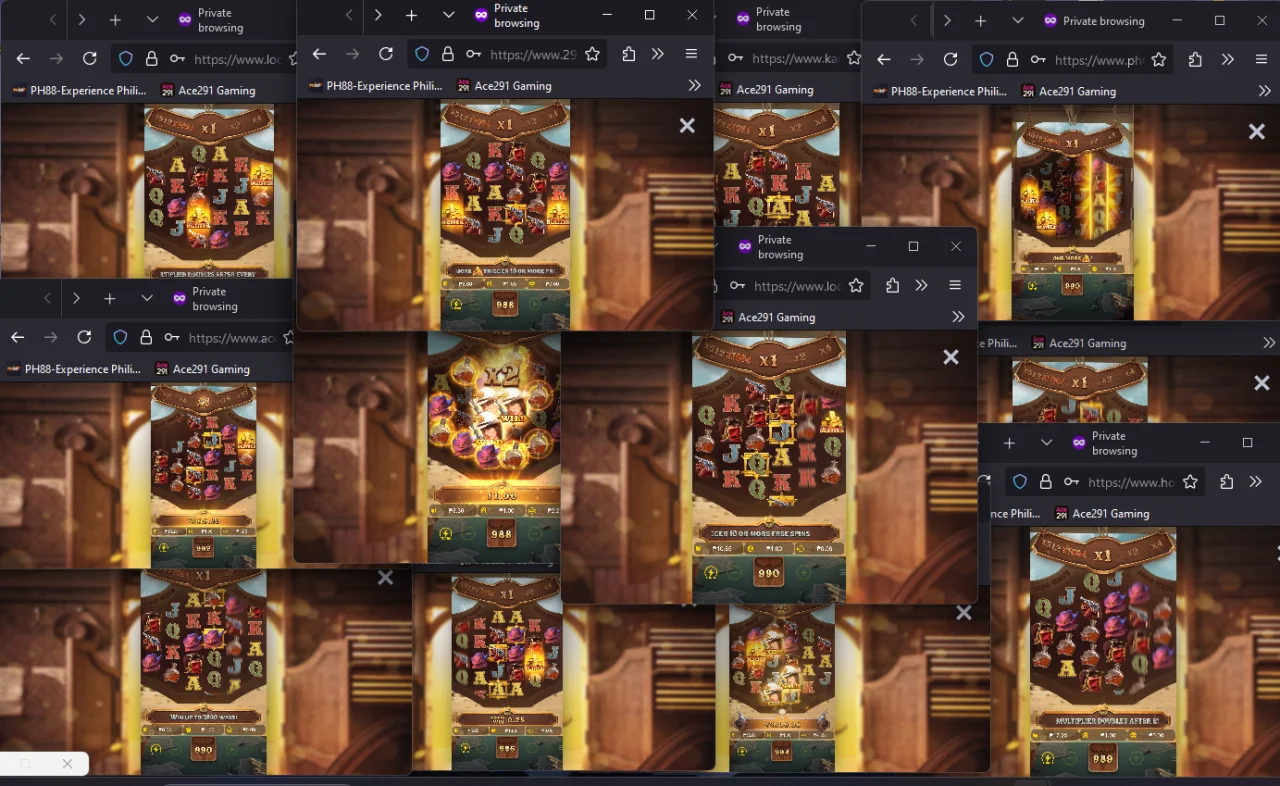Expand the tab list in top-center window

[x=448, y=15]
